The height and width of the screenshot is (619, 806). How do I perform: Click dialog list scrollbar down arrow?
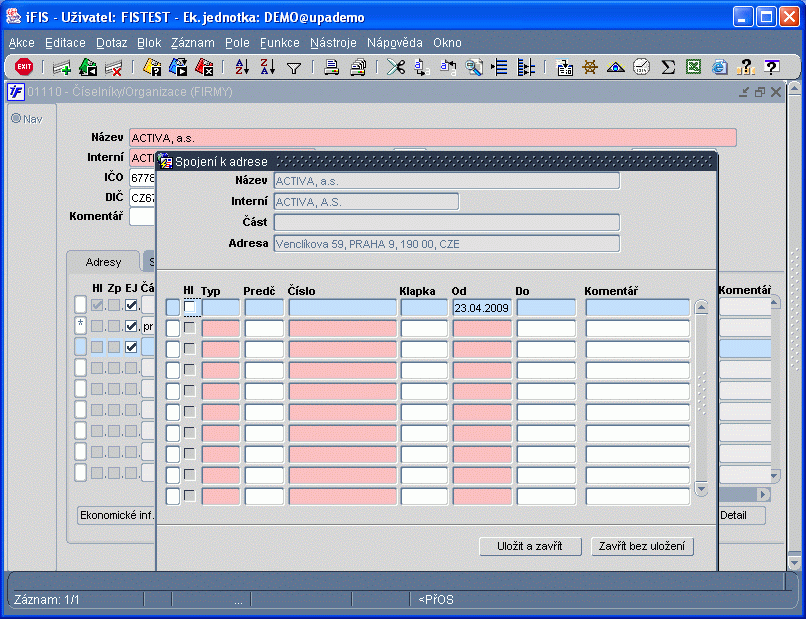pyautogui.click(x=702, y=488)
